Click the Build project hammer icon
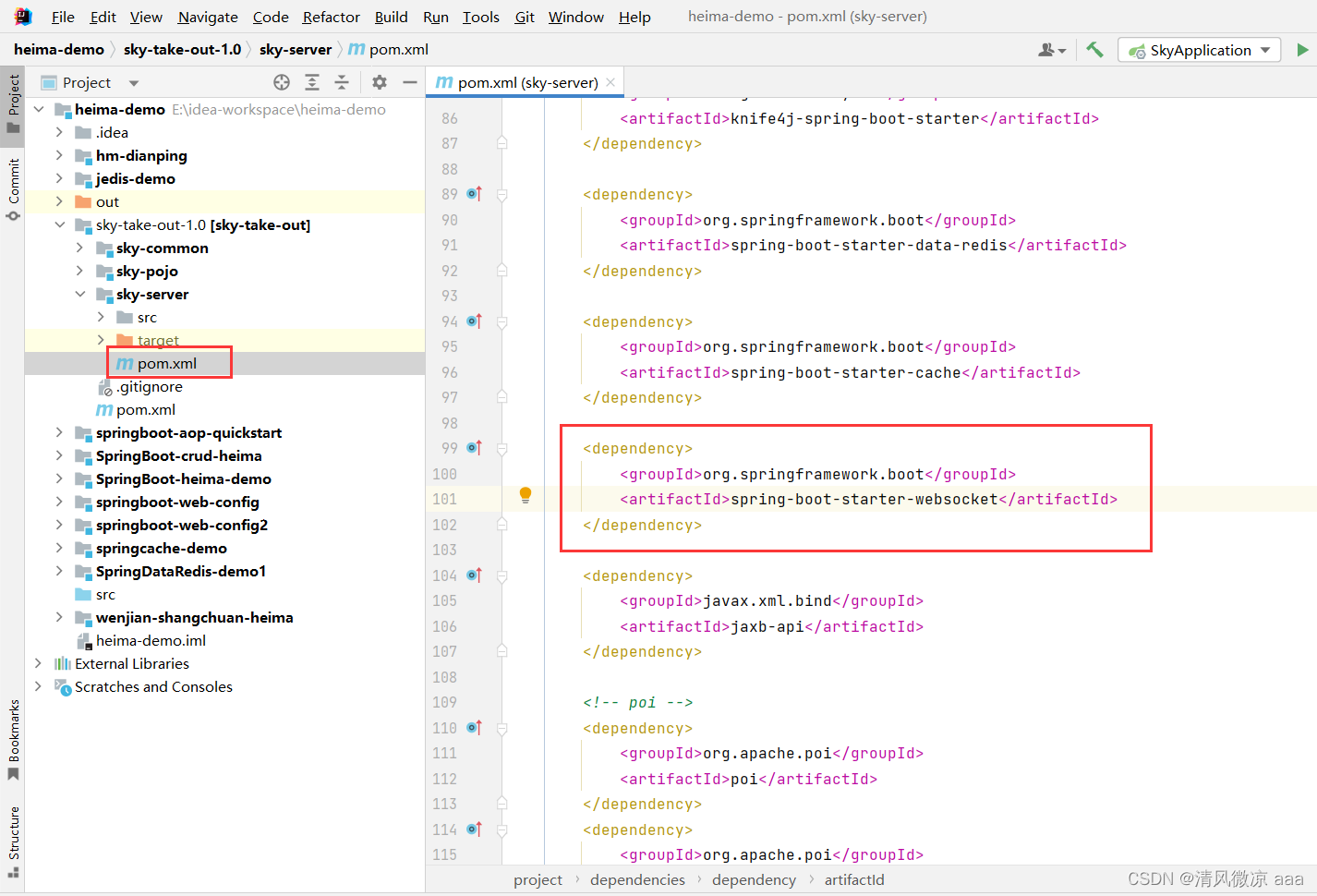Screen dimensions: 1317x896 click(1094, 50)
